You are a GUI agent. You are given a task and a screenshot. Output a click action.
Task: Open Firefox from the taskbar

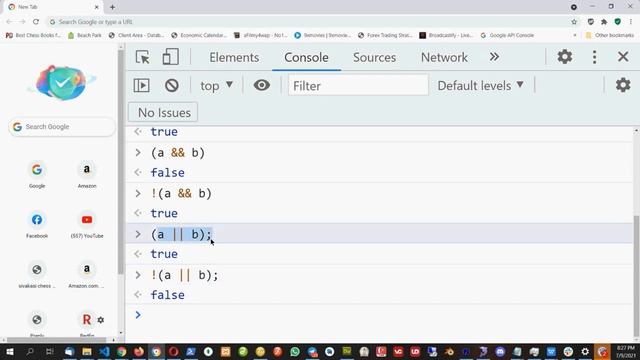tap(139, 351)
